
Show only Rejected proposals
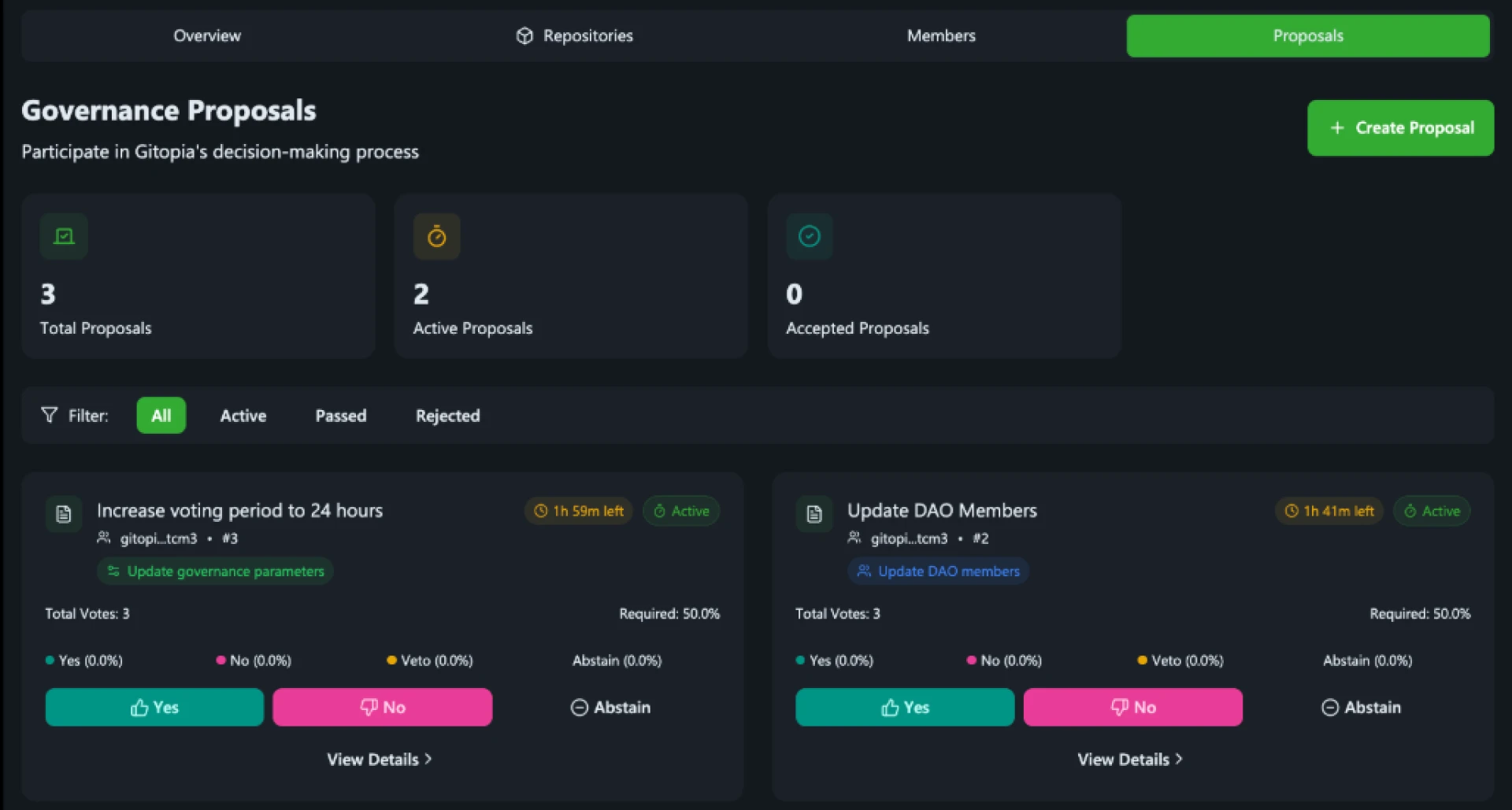tap(447, 416)
